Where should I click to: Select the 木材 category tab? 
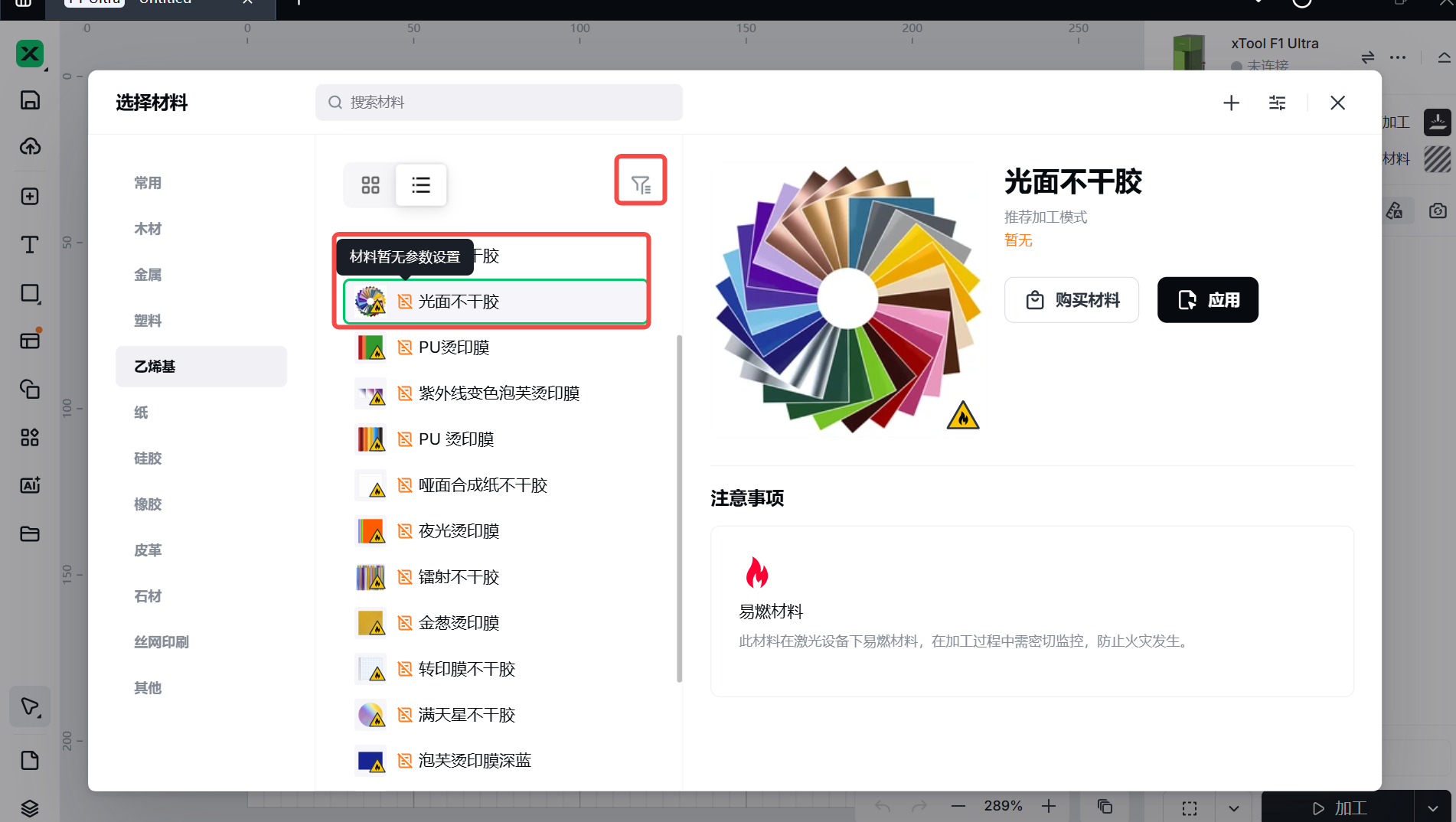pos(148,229)
